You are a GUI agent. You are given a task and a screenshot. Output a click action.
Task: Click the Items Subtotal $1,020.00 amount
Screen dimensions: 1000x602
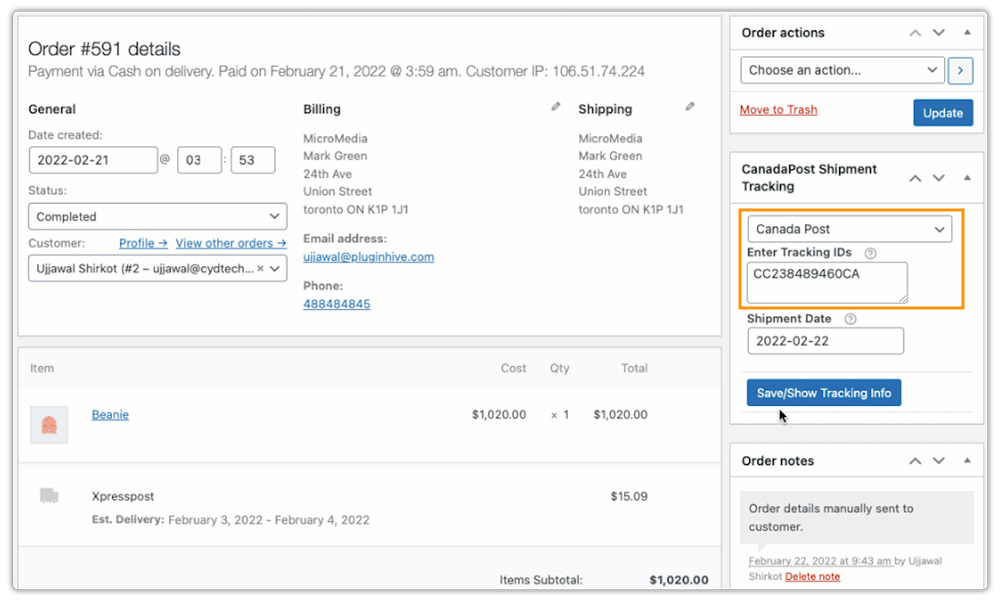click(x=679, y=580)
